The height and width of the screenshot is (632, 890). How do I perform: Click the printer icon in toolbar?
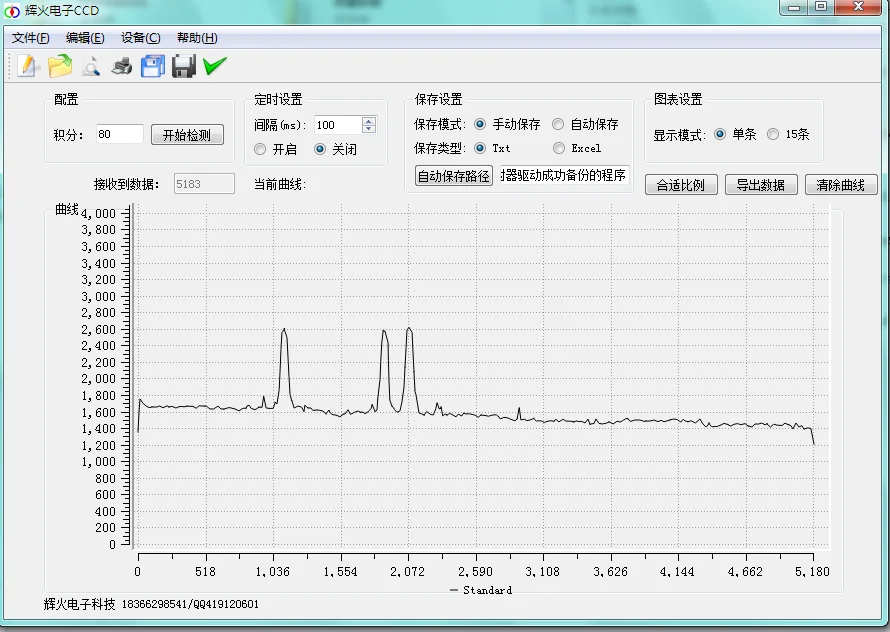pyautogui.click(x=121, y=66)
